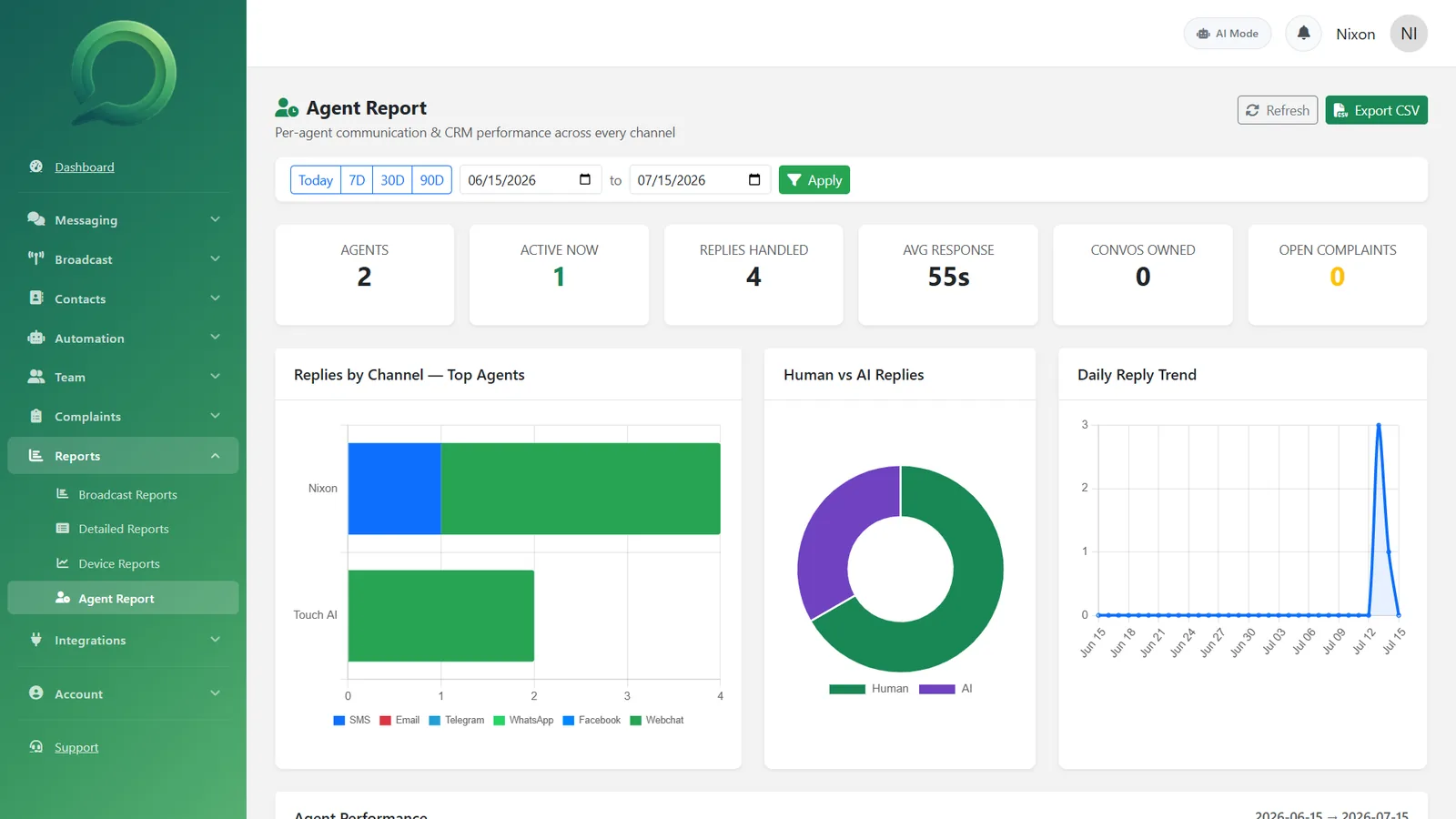Click the Dashboard gauge icon
1456x819 pixels.
pos(36,167)
